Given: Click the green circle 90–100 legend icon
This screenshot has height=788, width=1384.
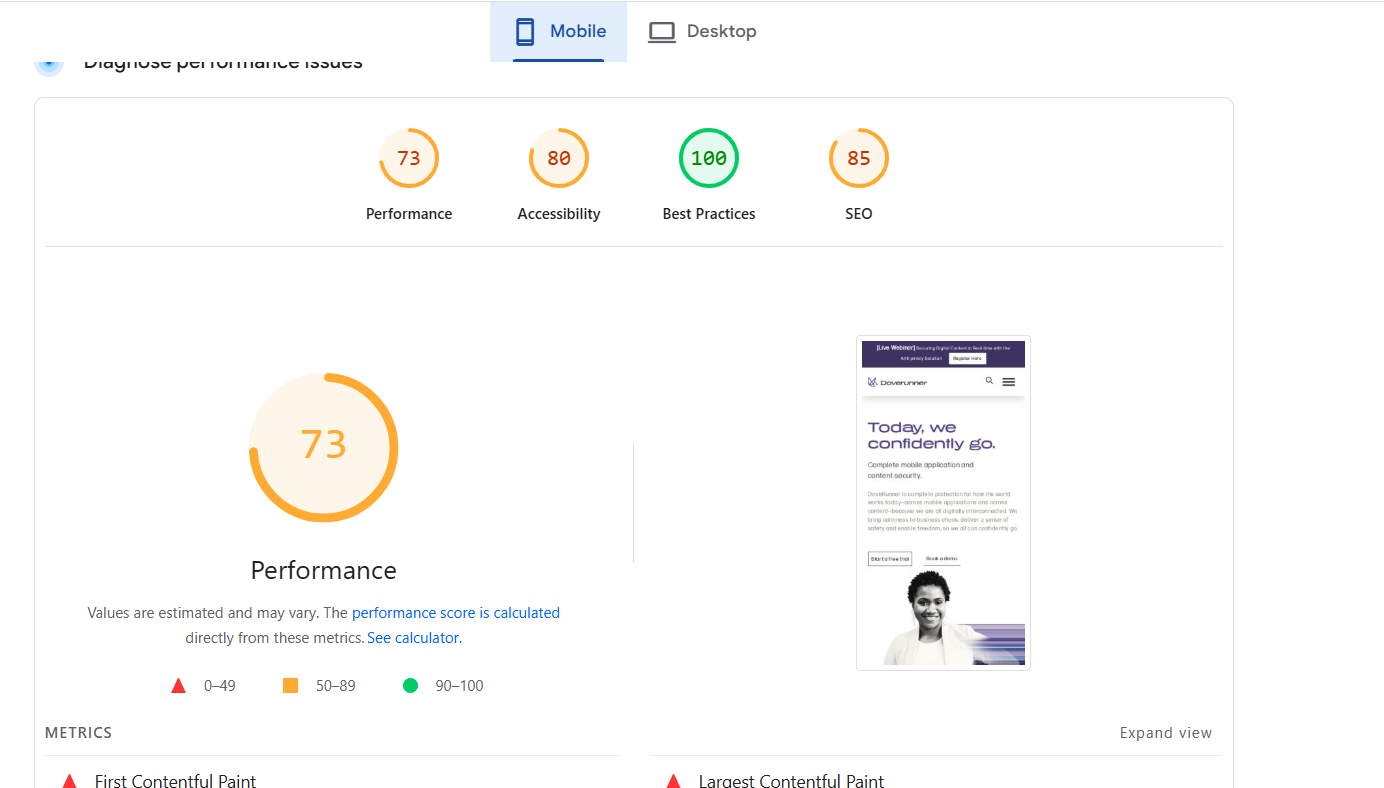Looking at the screenshot, I should pyautogui.click(x=410, y=686).
